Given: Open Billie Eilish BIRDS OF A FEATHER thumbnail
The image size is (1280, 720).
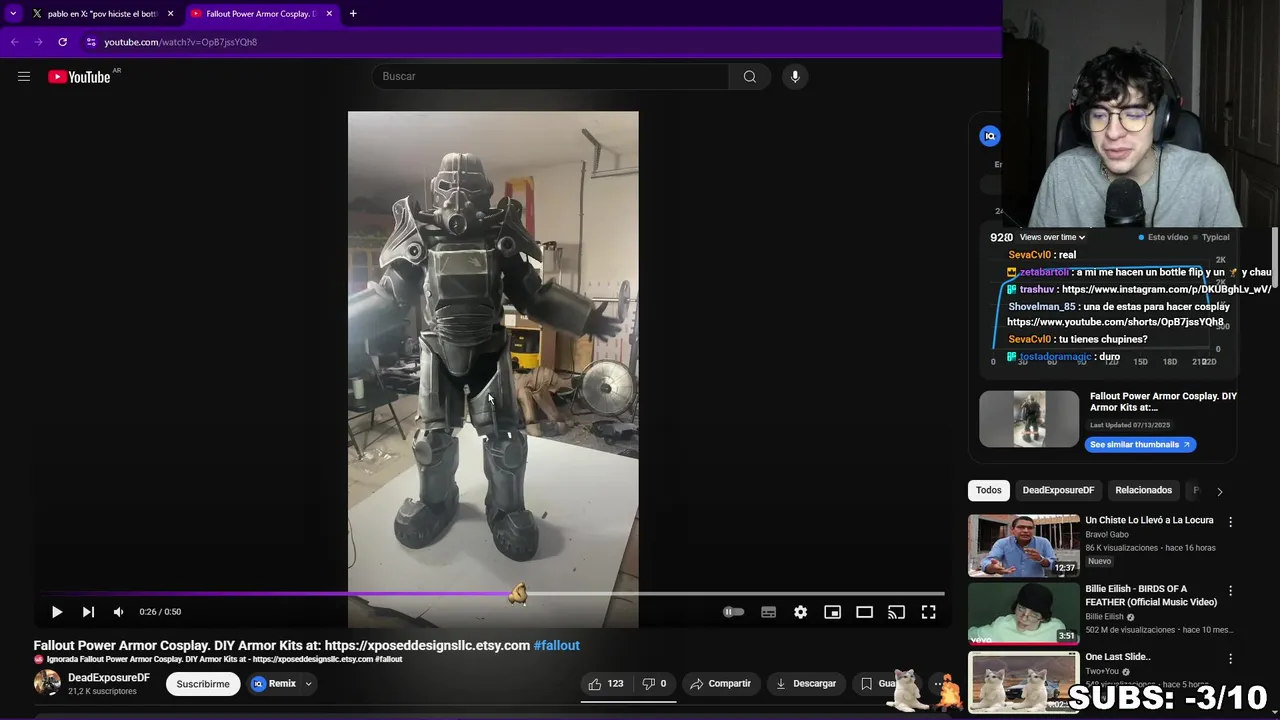Looking at the screenshot, I should coord(1023,614).
